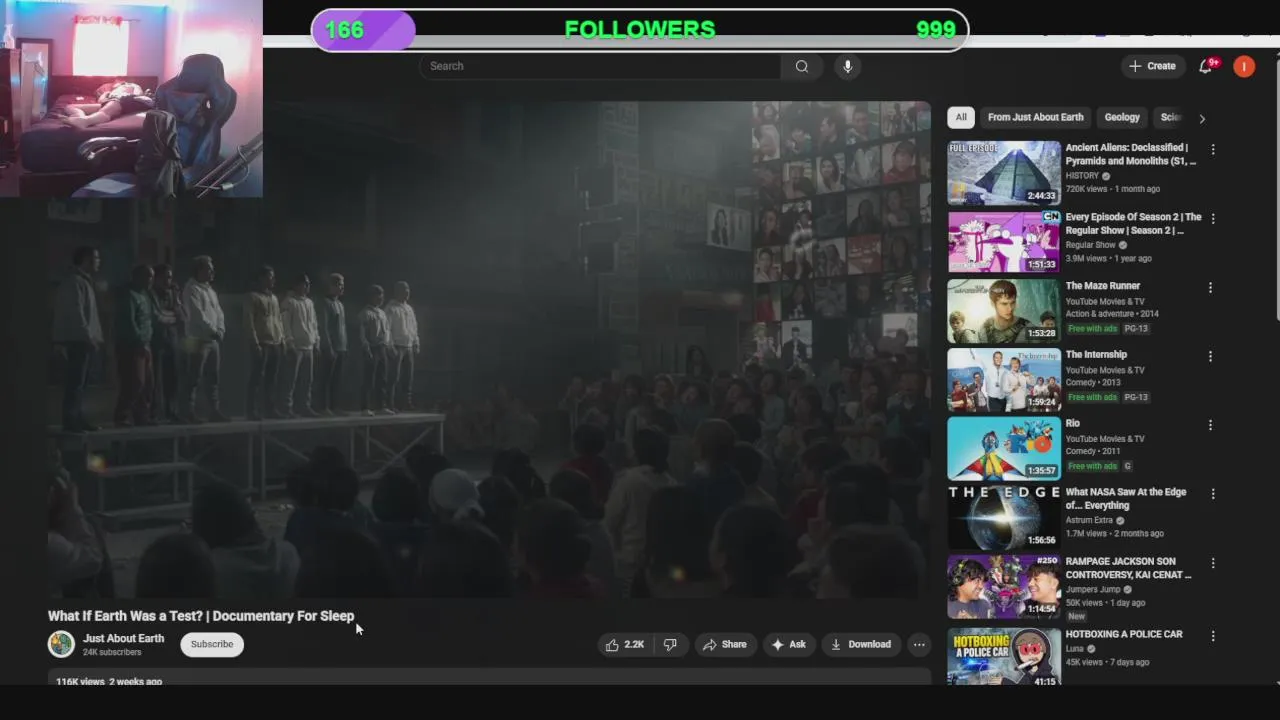The width and height of the screenshot is (1280, 720).
Task: Open The Maze Runner thumbnail
Action: click(1004, 310)
